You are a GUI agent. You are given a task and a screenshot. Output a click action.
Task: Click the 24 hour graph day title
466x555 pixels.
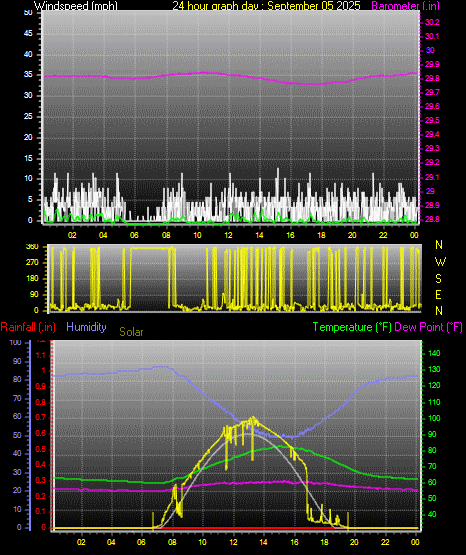[266, 5]
